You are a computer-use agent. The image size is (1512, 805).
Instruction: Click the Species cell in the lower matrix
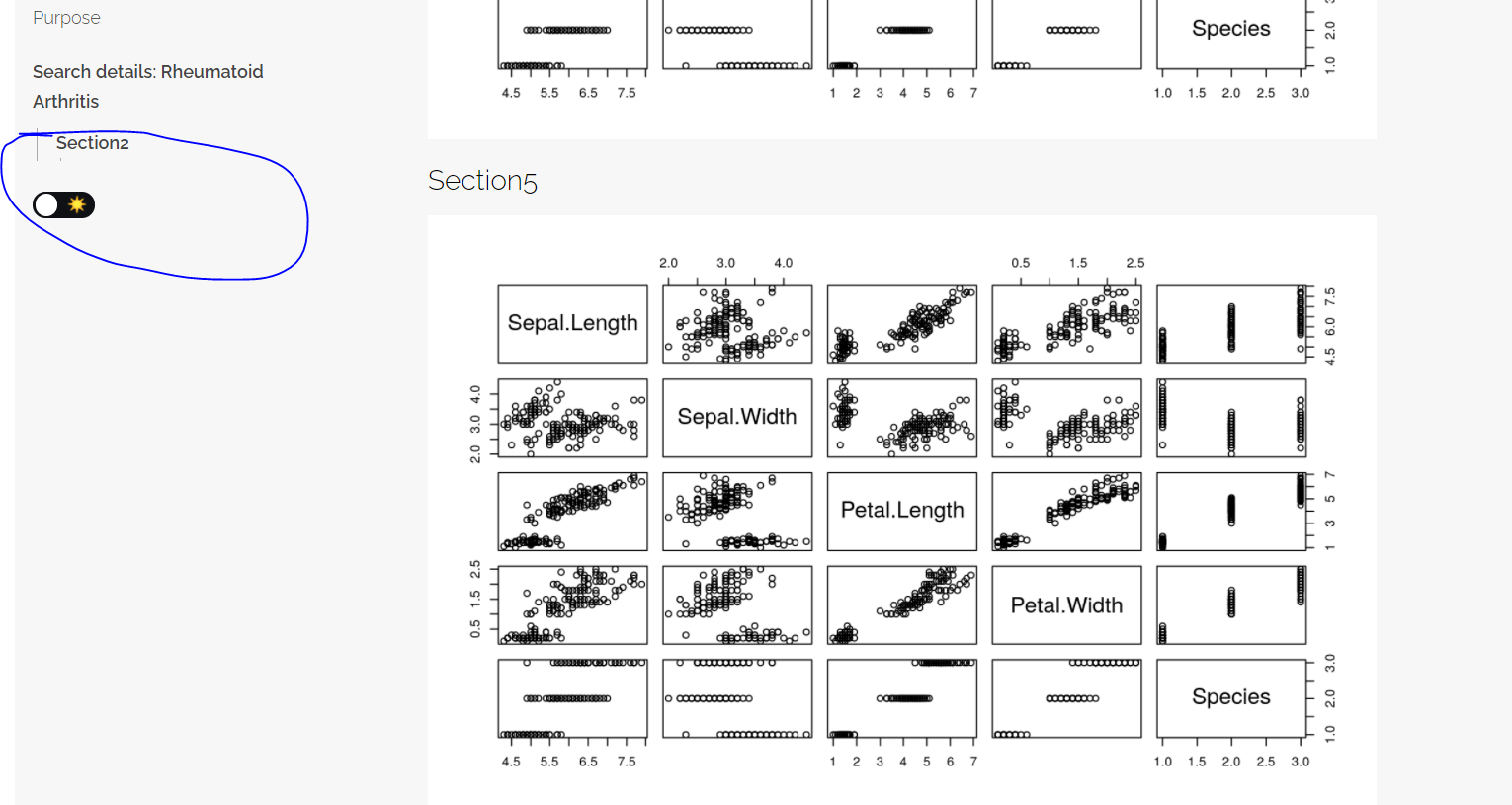(x=1231, y=698)
